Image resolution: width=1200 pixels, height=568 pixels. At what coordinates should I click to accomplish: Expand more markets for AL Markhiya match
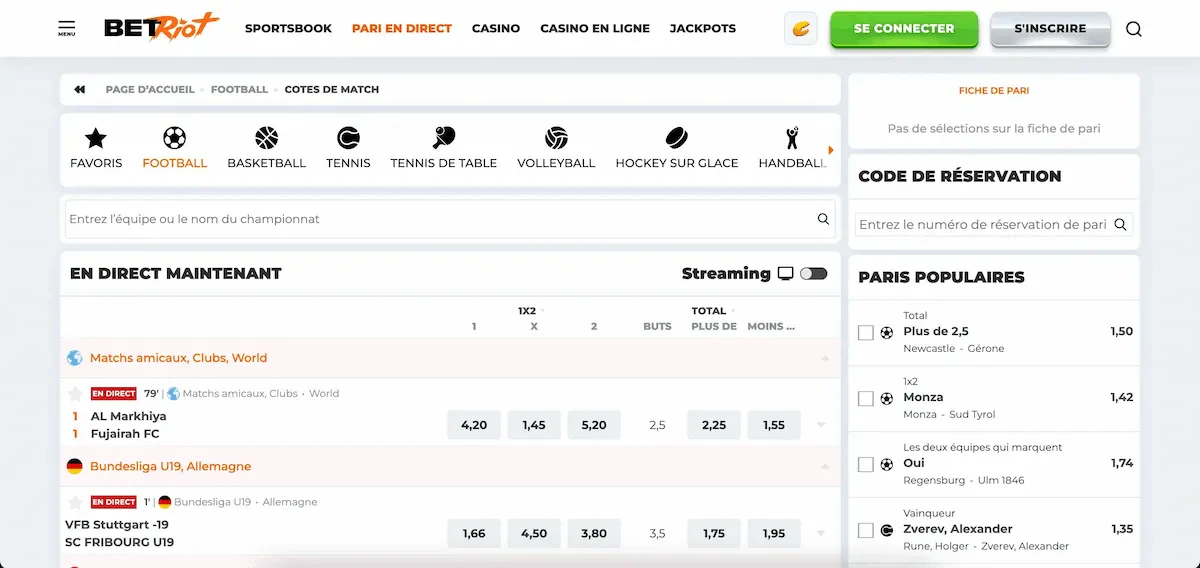point(821,425)
